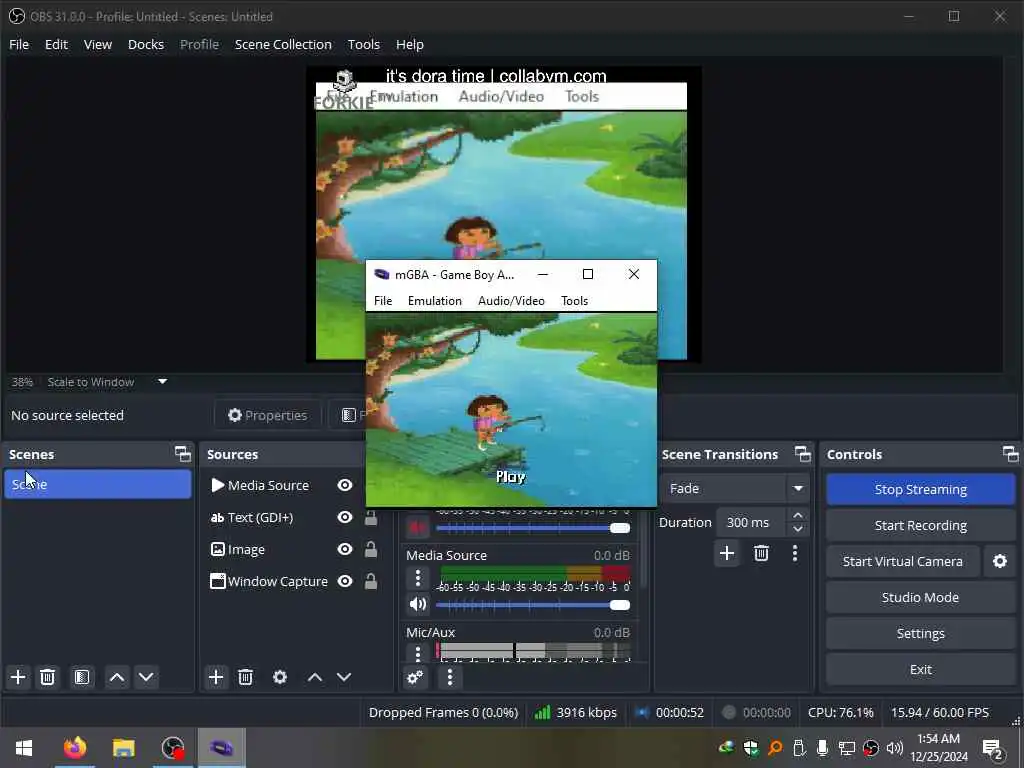Add a new source with plus icon
This screenshot has width=1024, height=768.
216,677
